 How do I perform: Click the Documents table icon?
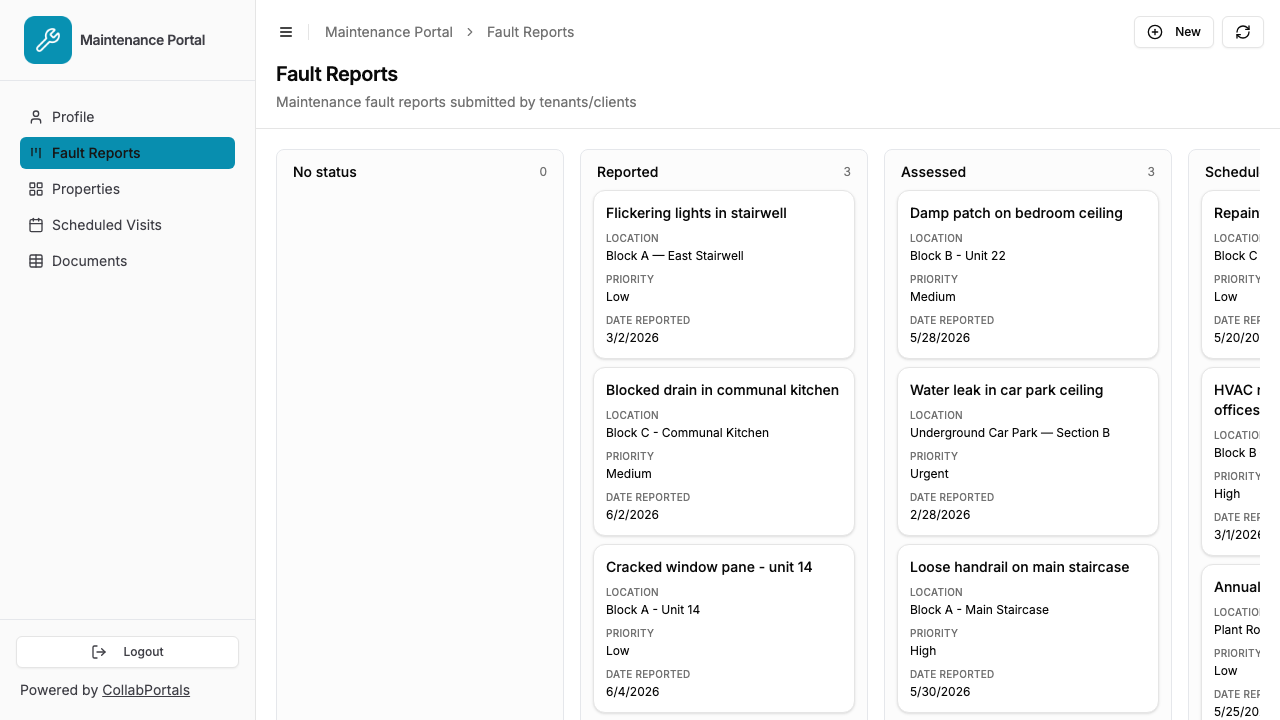tap(36, 261)
